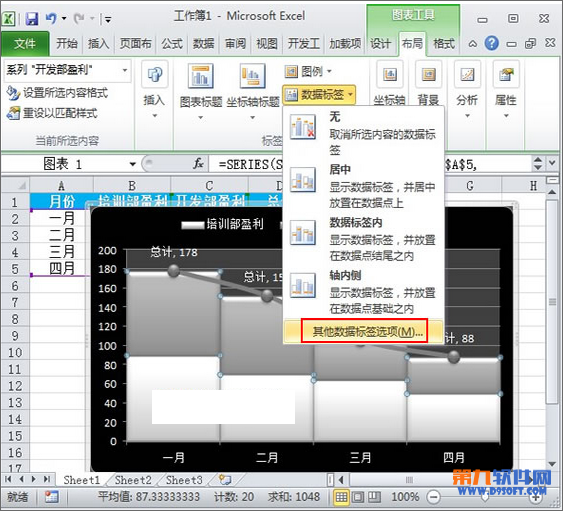Click the 总计, 178 data label
563x511 pixels.
click(x=174, y=252)
